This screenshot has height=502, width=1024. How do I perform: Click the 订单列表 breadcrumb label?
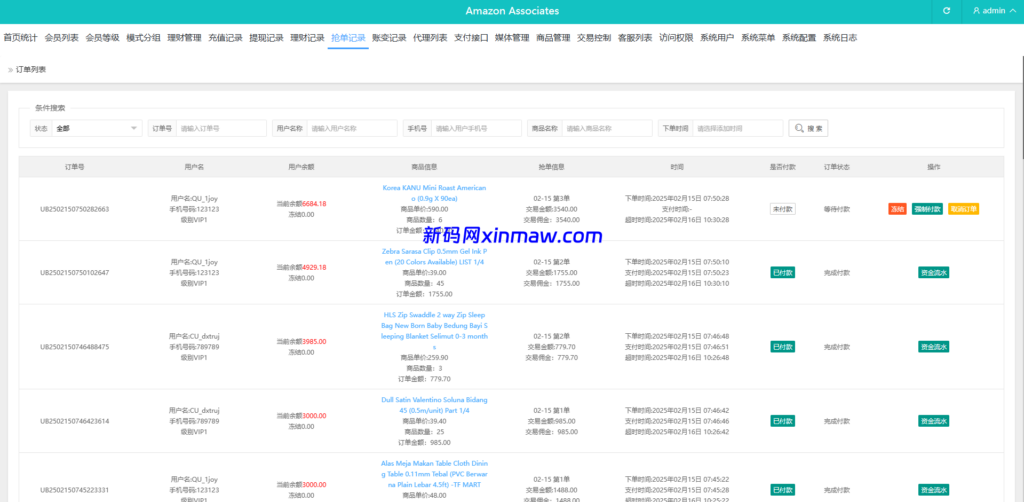tap(31, 69)
